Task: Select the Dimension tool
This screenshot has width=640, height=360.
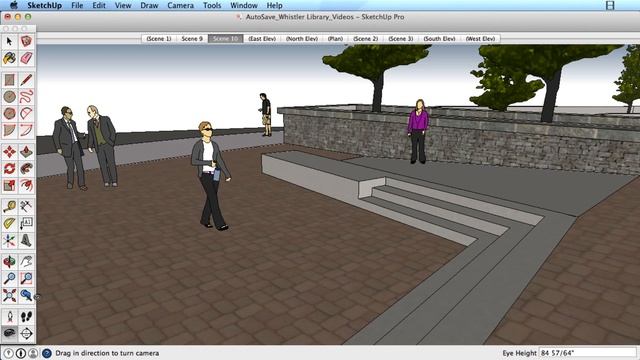Action: point(26,207)
